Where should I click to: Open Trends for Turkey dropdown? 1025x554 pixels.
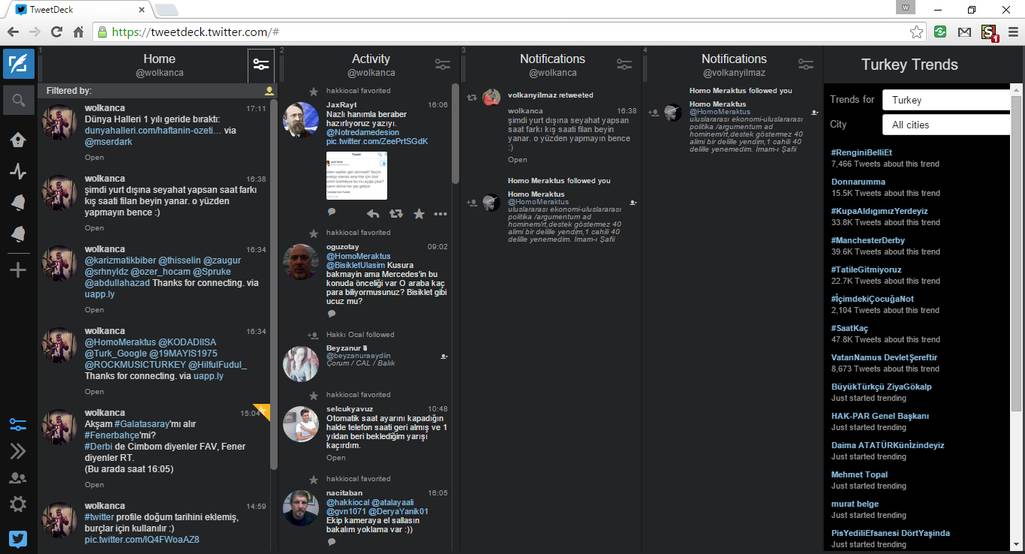(946, 100)
